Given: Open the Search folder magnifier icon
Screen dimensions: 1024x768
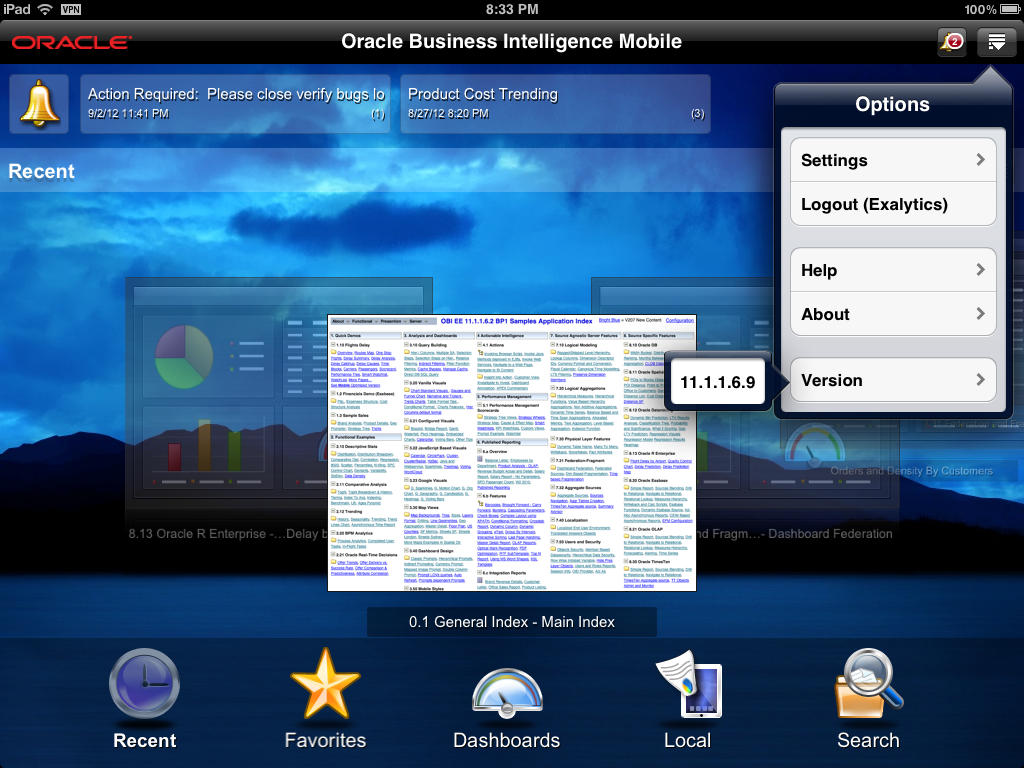Looking at the screenshot, I should coord(869,683).
